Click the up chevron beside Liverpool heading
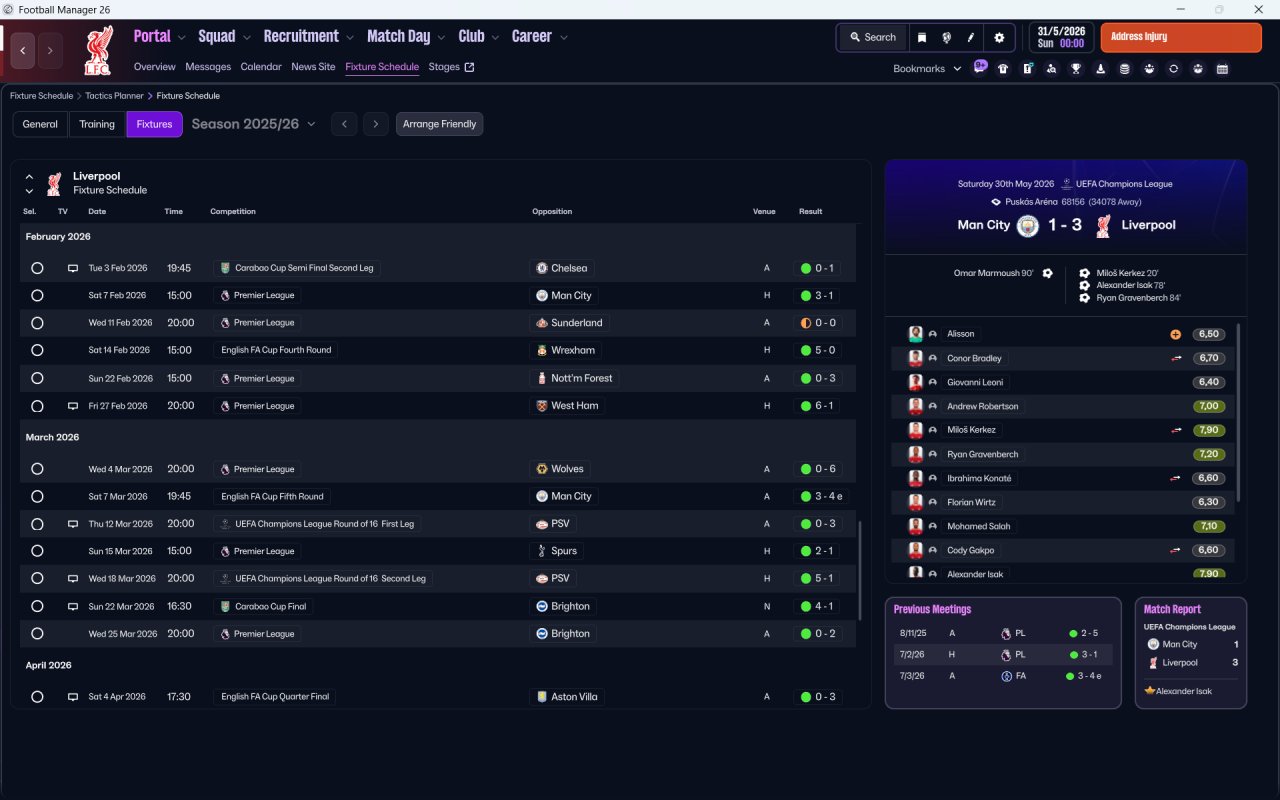Viewport: 1280px width, 800px height. tap(29, 176)
